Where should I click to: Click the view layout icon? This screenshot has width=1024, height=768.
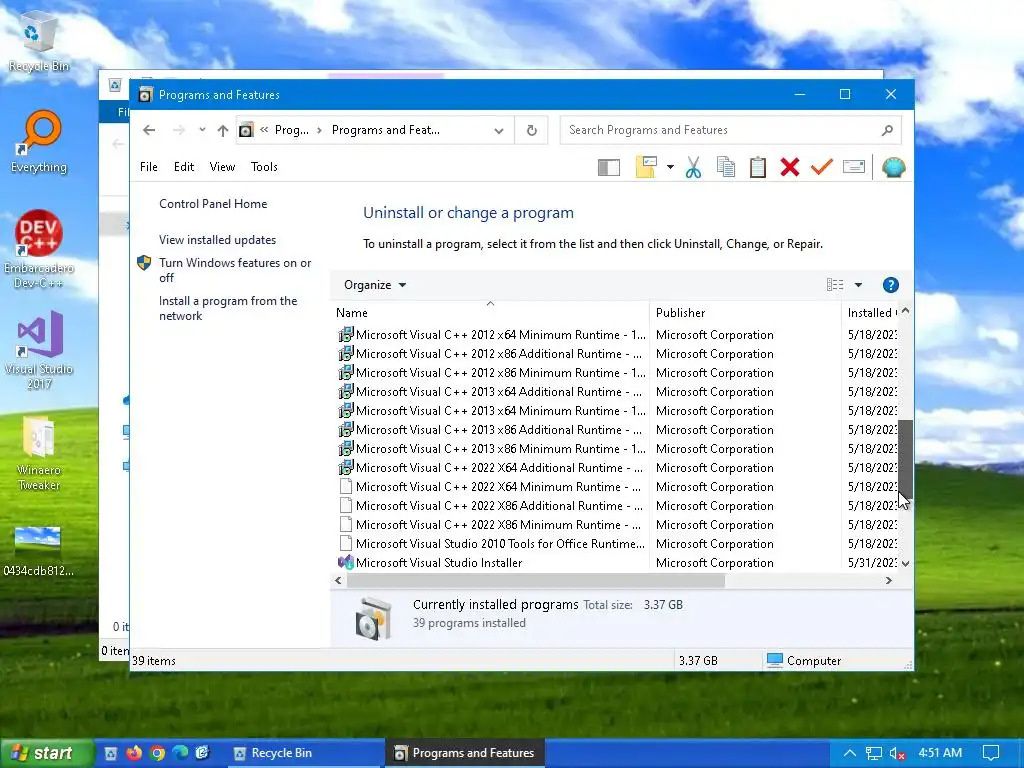pos(835,285)
